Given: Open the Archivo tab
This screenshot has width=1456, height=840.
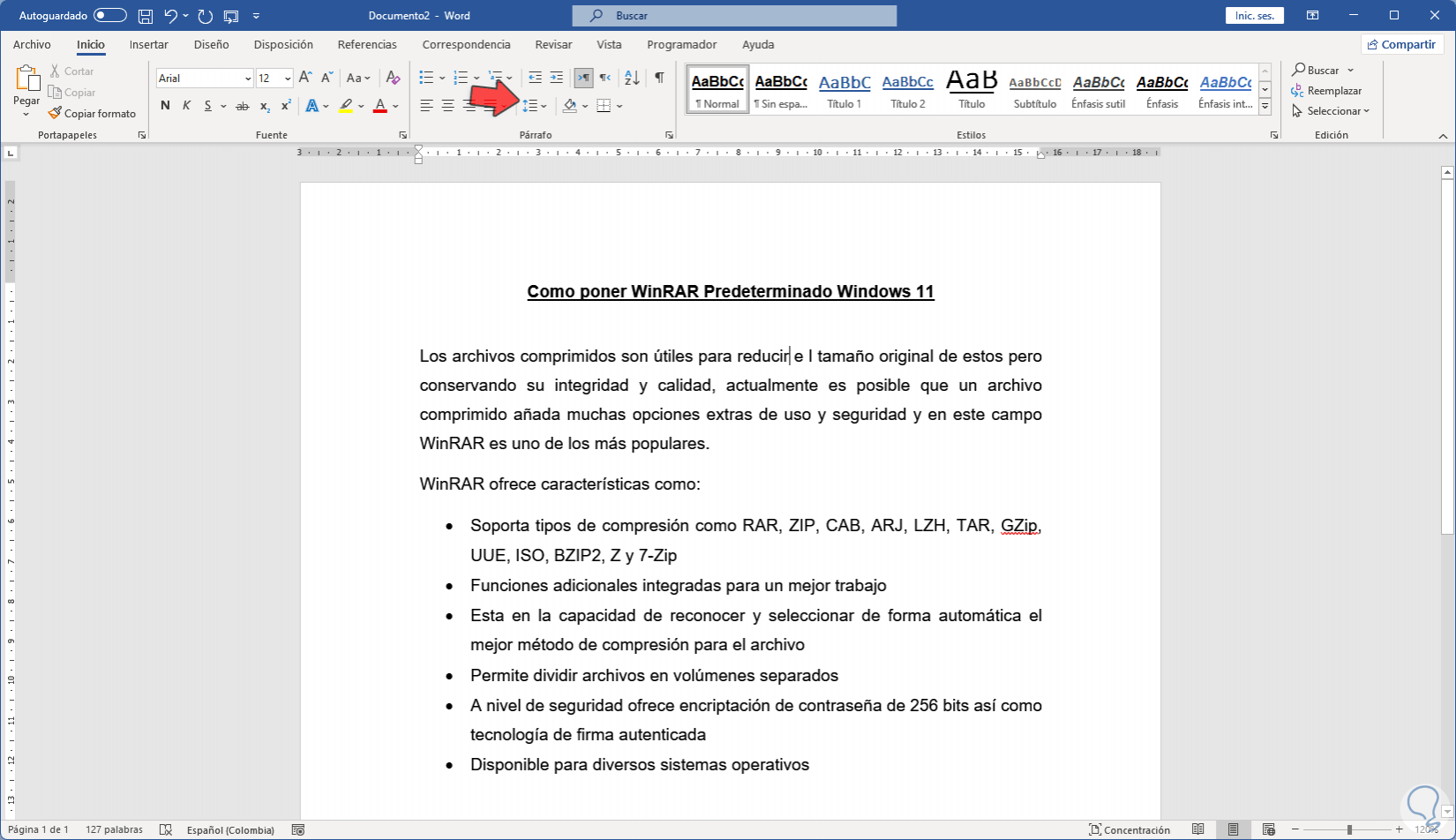Looking at the screenshot, I should coord(32,44).
